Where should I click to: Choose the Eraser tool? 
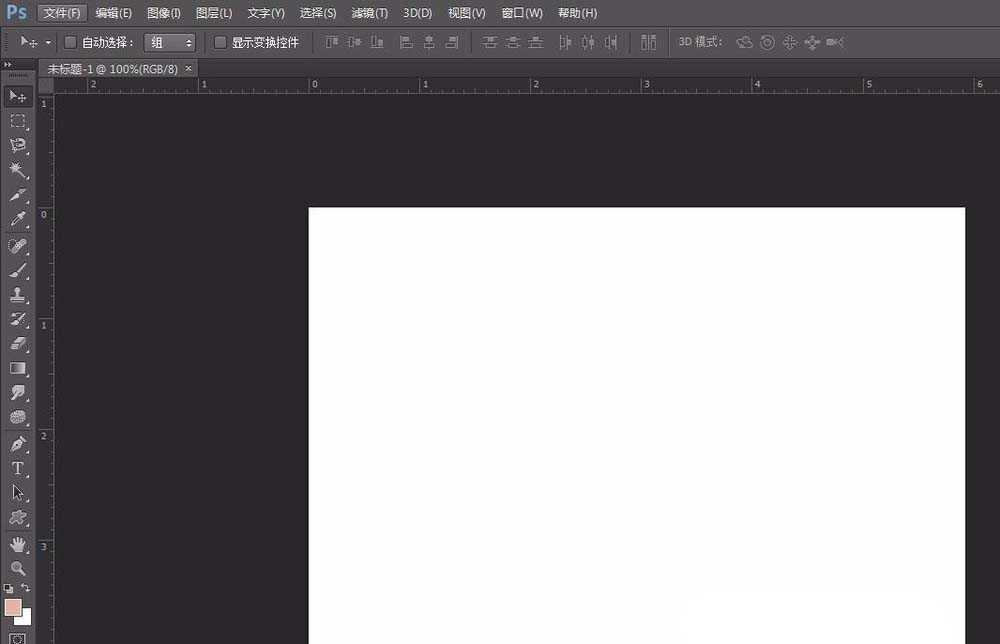[x=18, y=344]
